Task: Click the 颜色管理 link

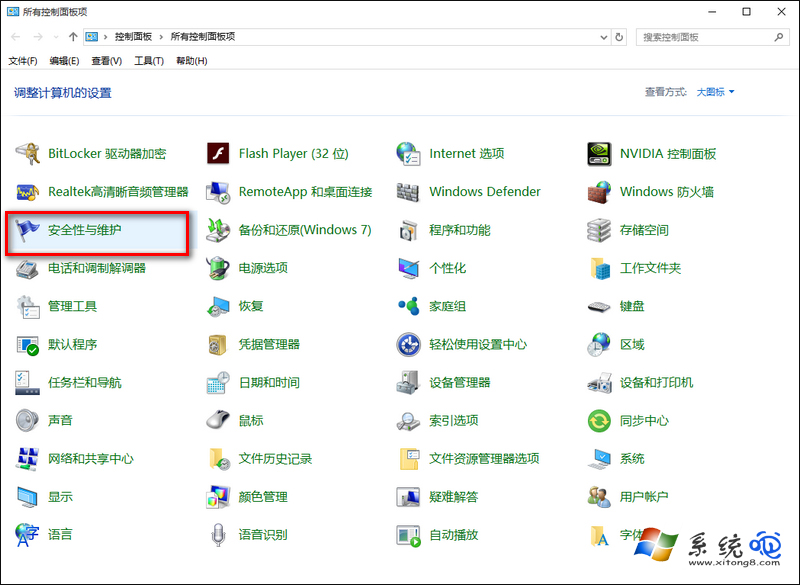Action: (263, 497)
